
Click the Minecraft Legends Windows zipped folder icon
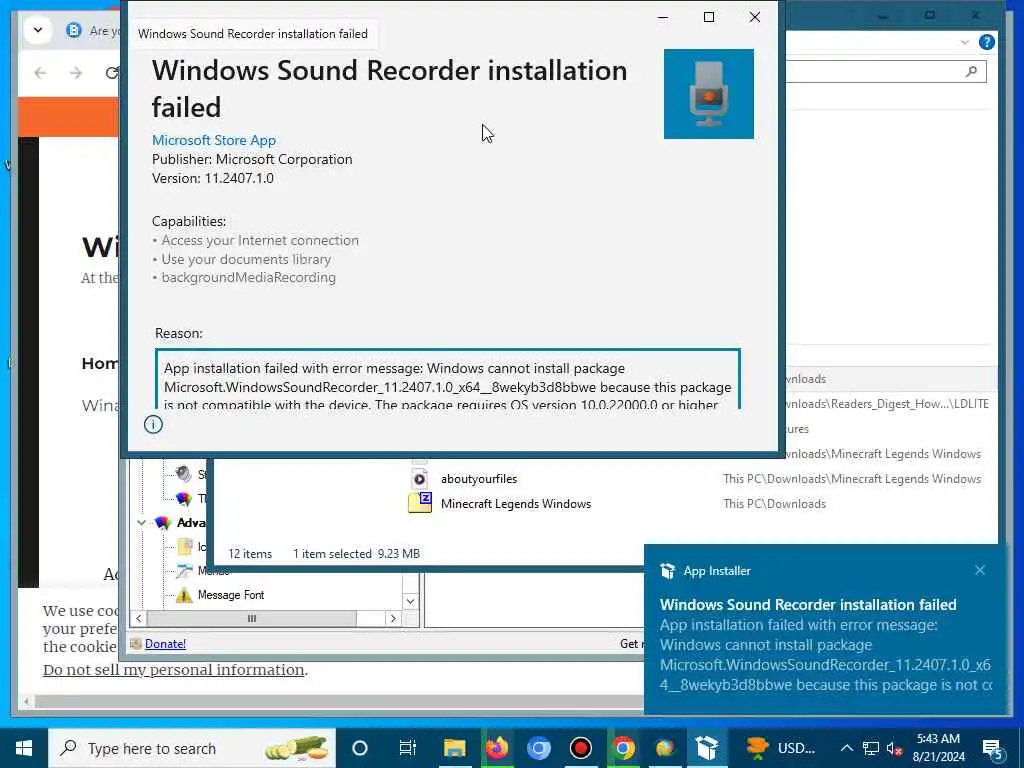pos(419,503)
